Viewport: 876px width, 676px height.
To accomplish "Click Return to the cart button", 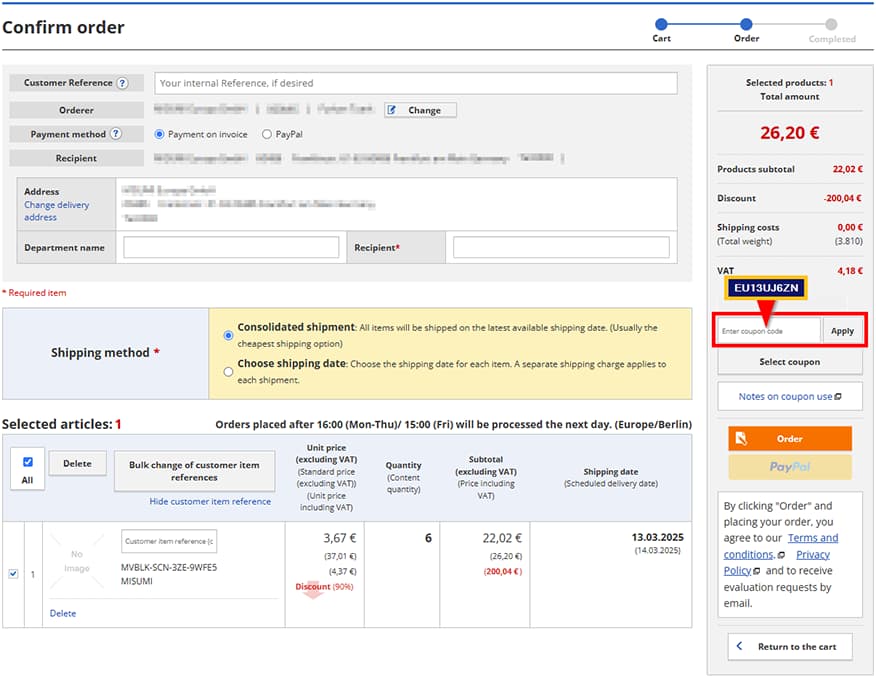I will [x=789, y=646].
